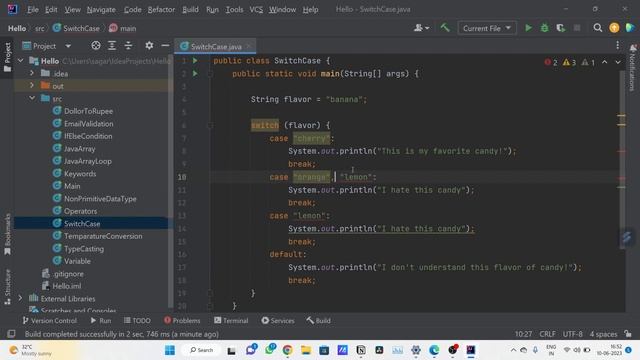The height and width of the screenshot is (360, 640).
Task: Open Current File run configuration dropdown
Action: (487, 28)
